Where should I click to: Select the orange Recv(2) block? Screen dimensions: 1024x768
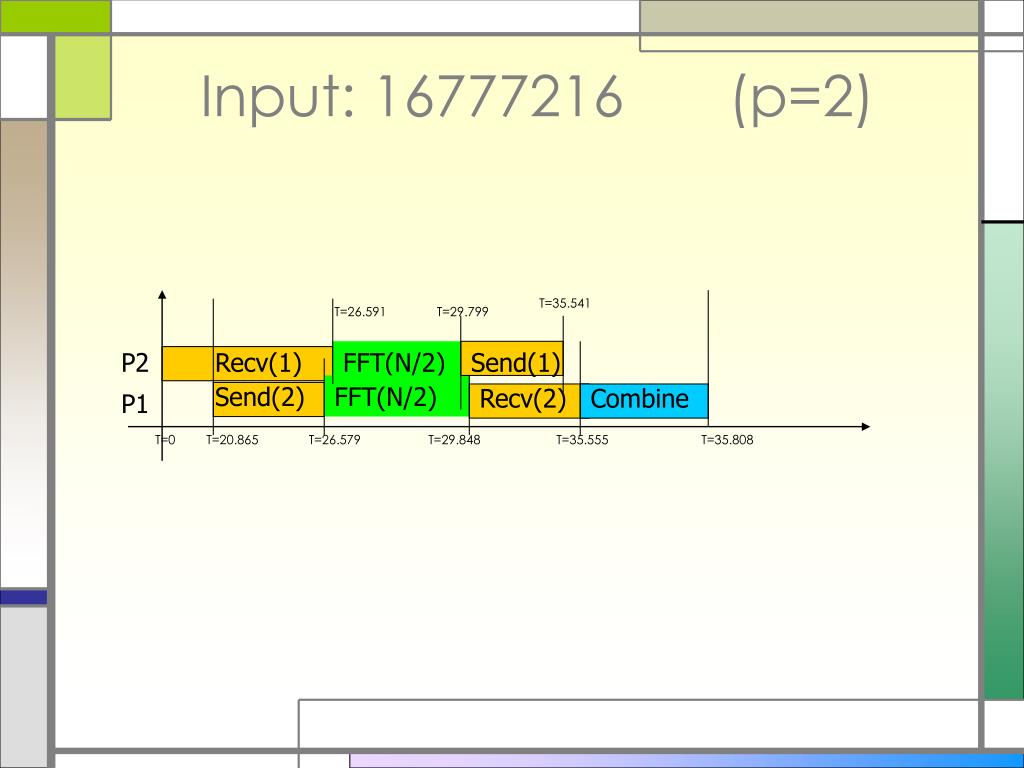tap(524, 400)
